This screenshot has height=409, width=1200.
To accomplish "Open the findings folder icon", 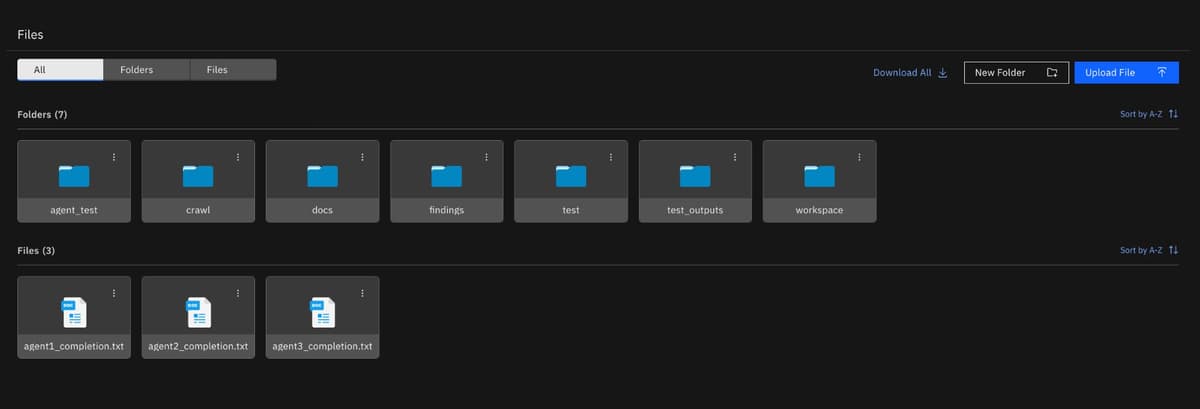I will click(446, 176).
